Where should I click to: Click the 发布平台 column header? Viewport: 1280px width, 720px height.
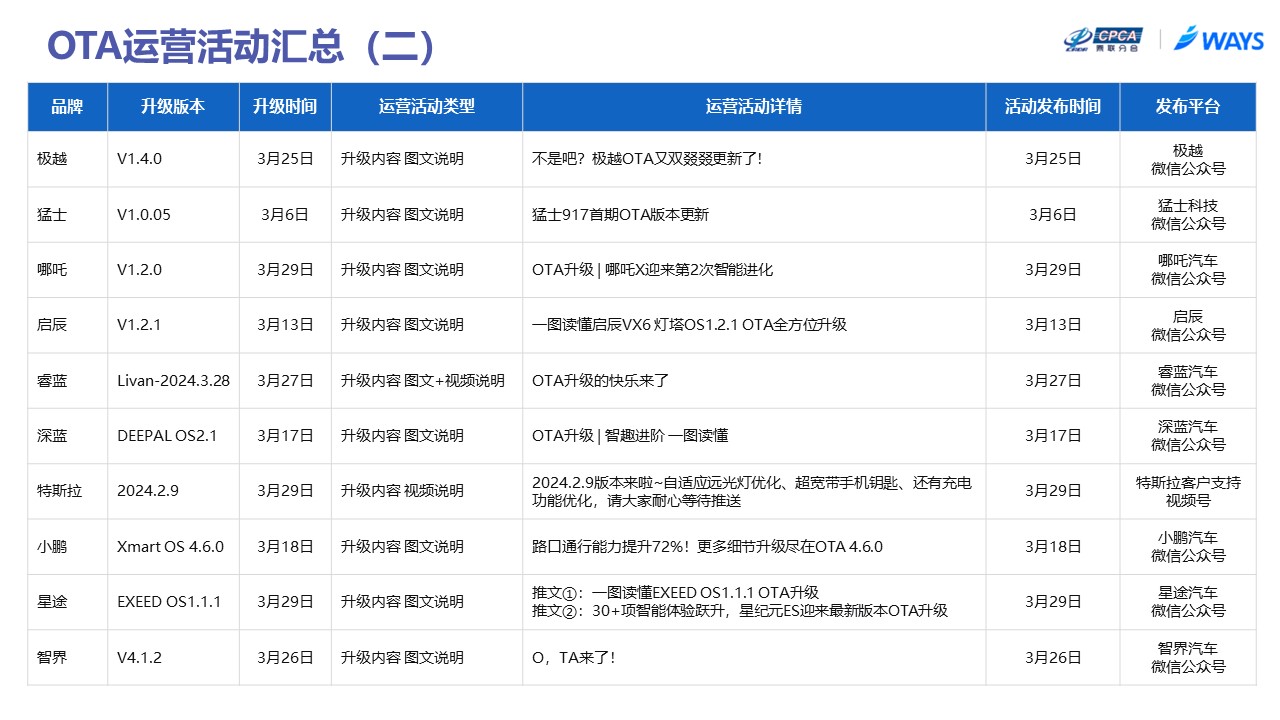(x=1188, y=107)
